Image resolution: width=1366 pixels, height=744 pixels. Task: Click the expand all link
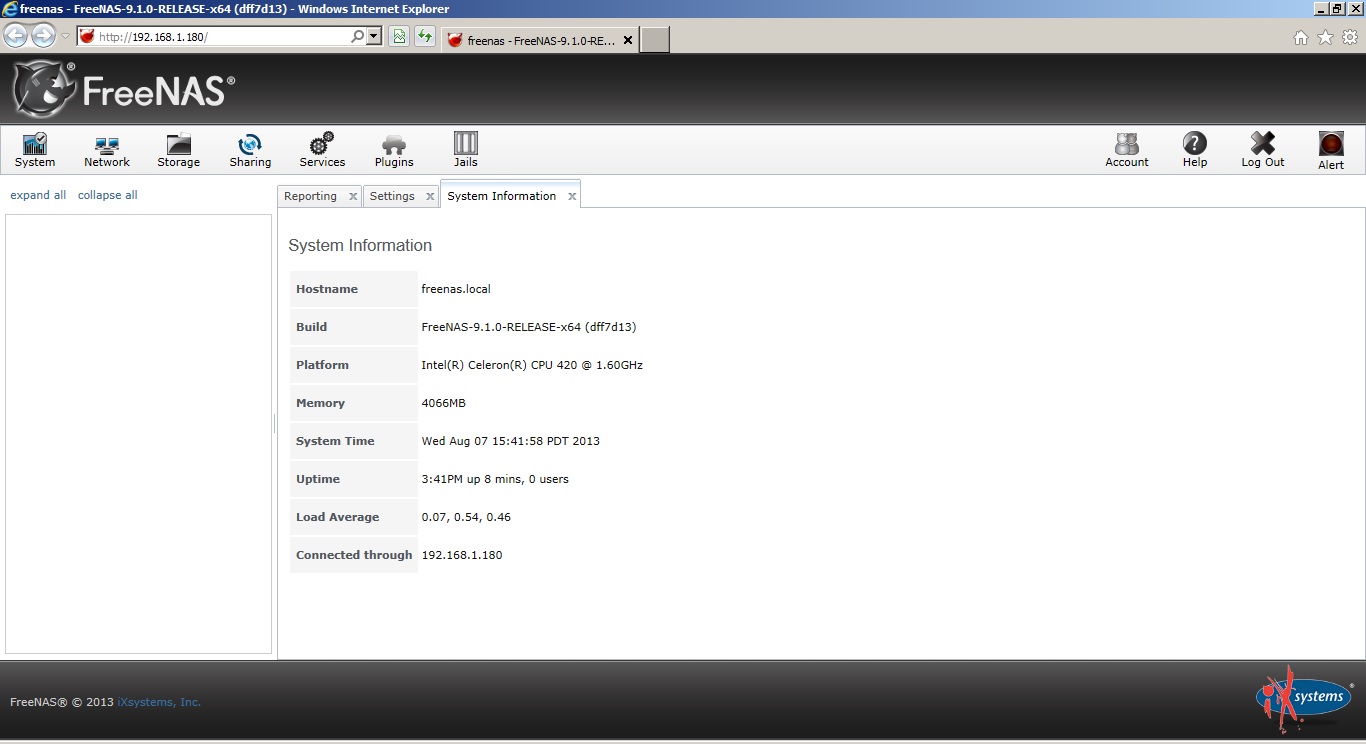[38, 195]
